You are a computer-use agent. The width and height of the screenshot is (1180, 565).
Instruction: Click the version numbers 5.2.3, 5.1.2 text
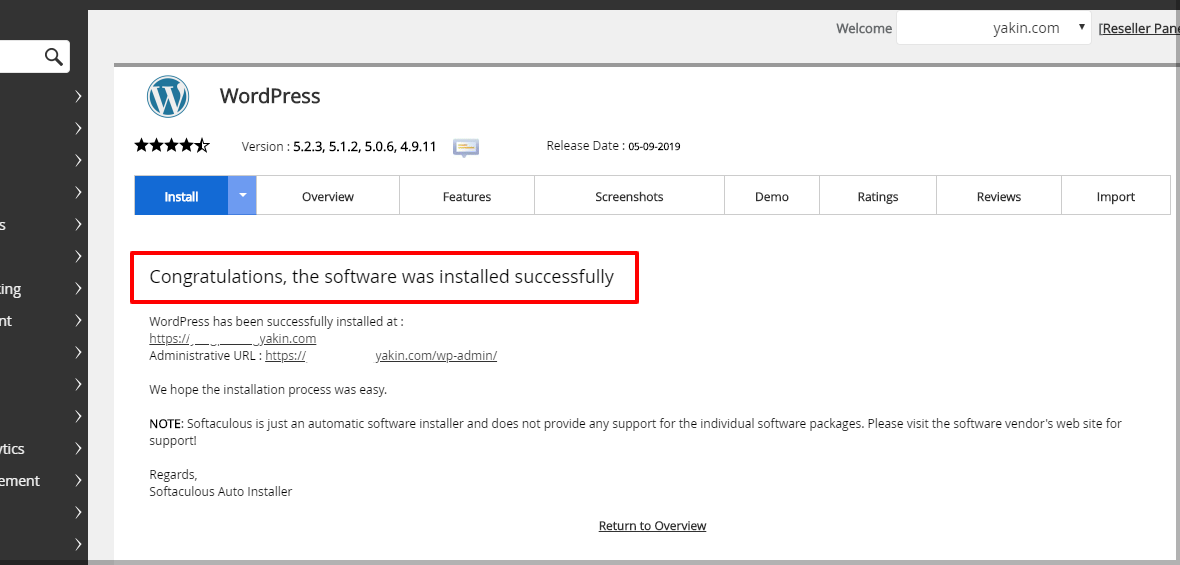tap(365, 147)
